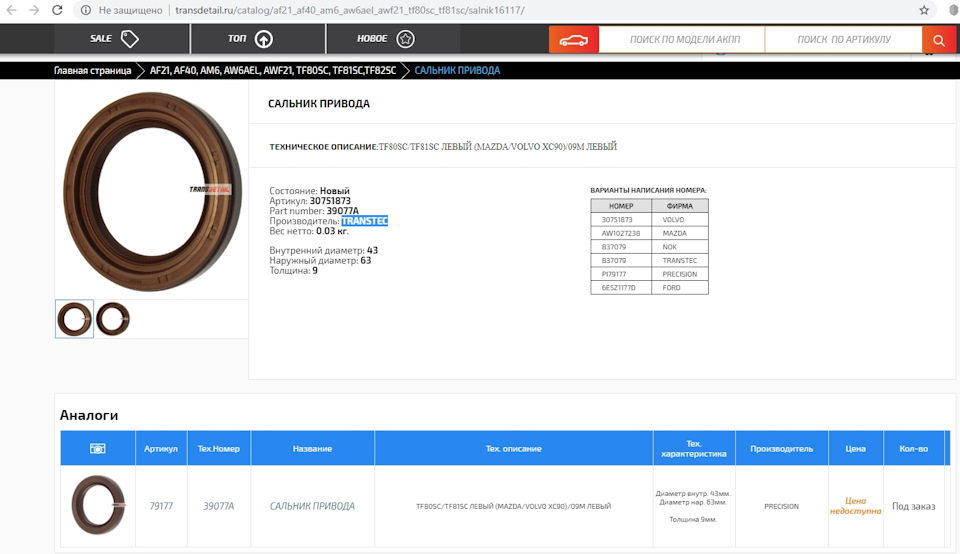The width and height of the screenshot is (960, 554).
Task: Click the 'Производитель' column header
Action: coord(782,449)
